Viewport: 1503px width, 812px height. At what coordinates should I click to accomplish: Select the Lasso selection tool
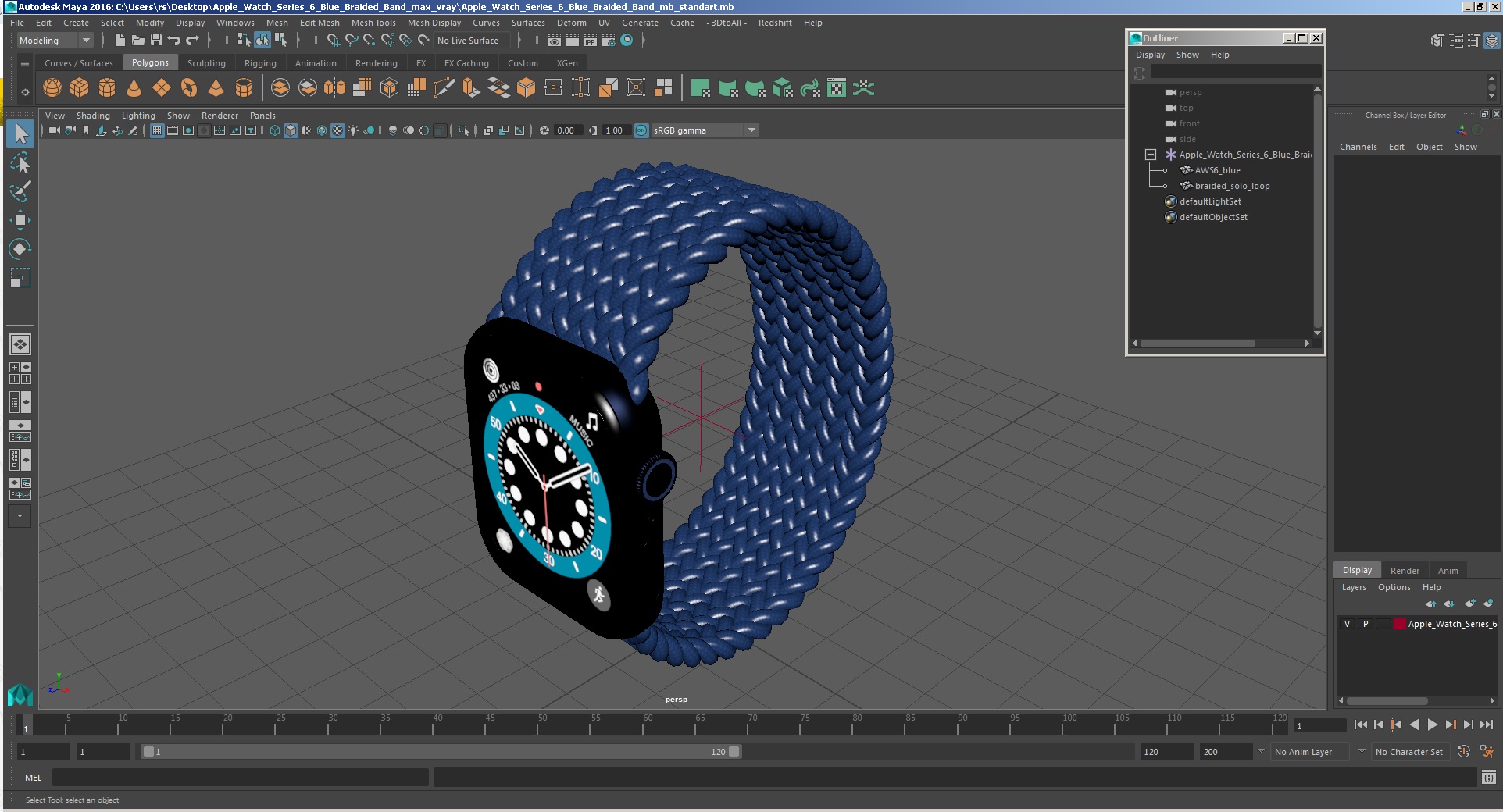tap(20, 162)
